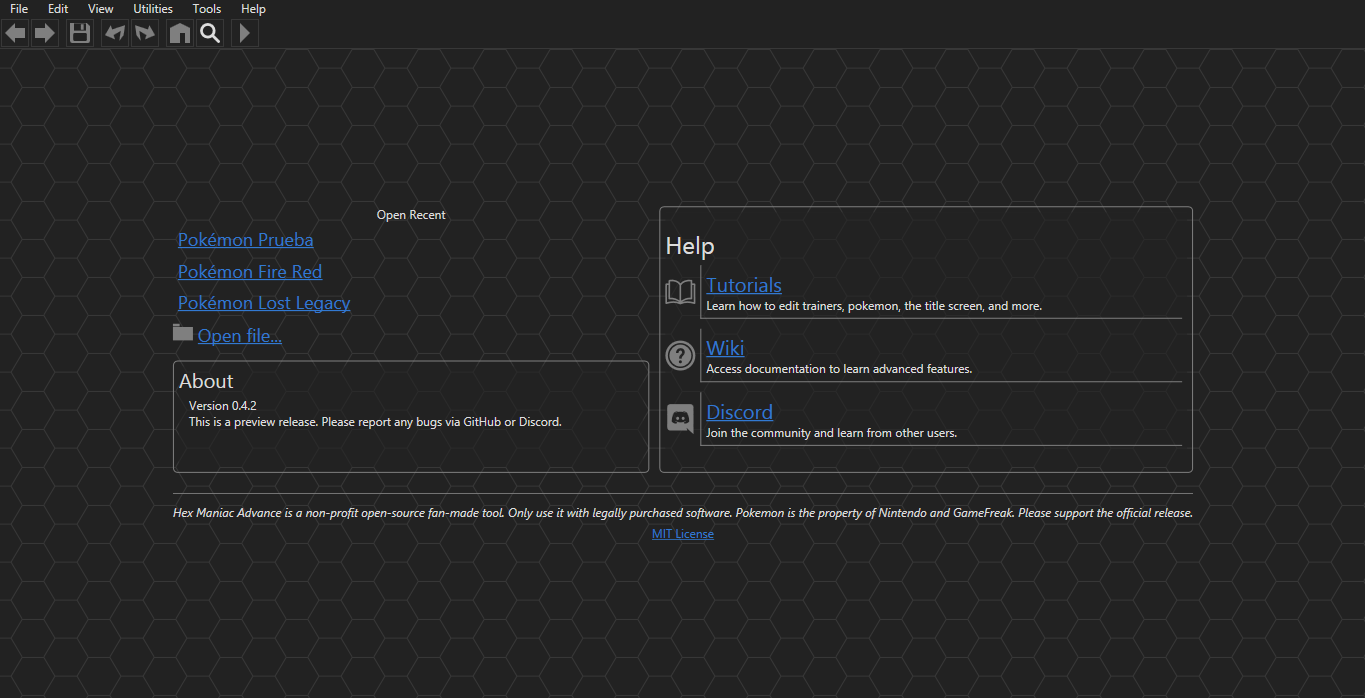Click the Discord logo icon
1365x698 pixels.
(x=680, y=418)
